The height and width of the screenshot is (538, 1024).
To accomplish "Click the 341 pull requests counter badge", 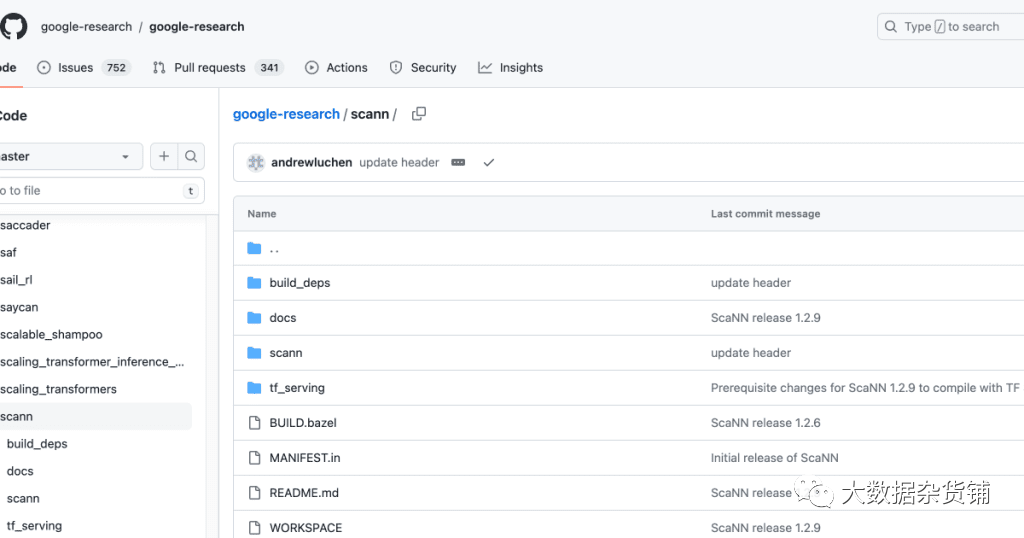I will (269, 68).
